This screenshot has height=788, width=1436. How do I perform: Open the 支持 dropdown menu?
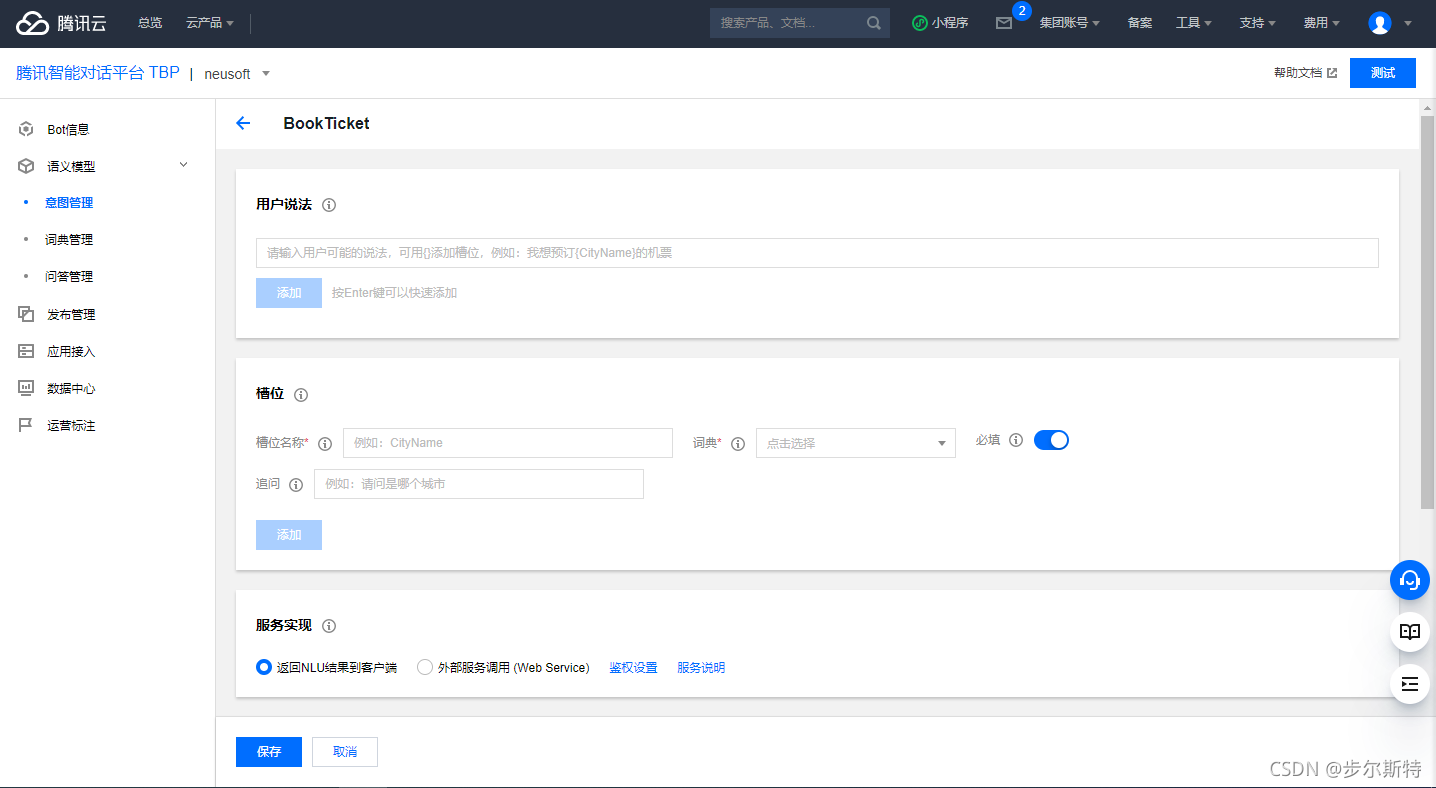coord(1258,23)
